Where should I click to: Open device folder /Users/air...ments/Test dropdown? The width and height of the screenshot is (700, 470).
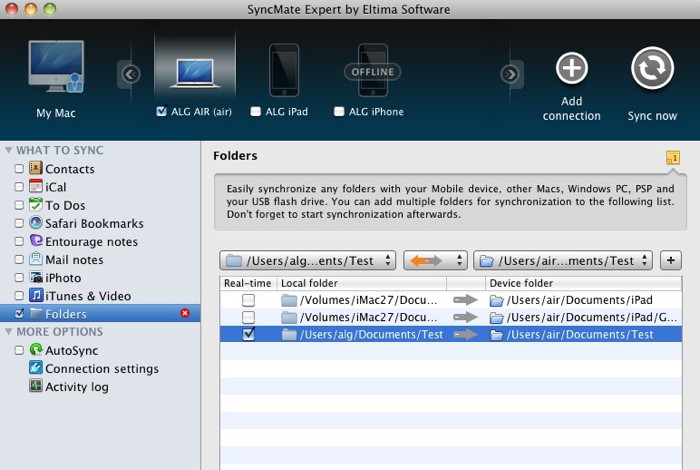tap(563, 261)
